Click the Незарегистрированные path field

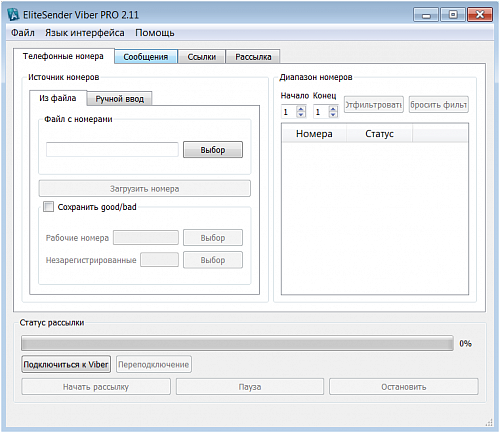[x=159, y=260]
